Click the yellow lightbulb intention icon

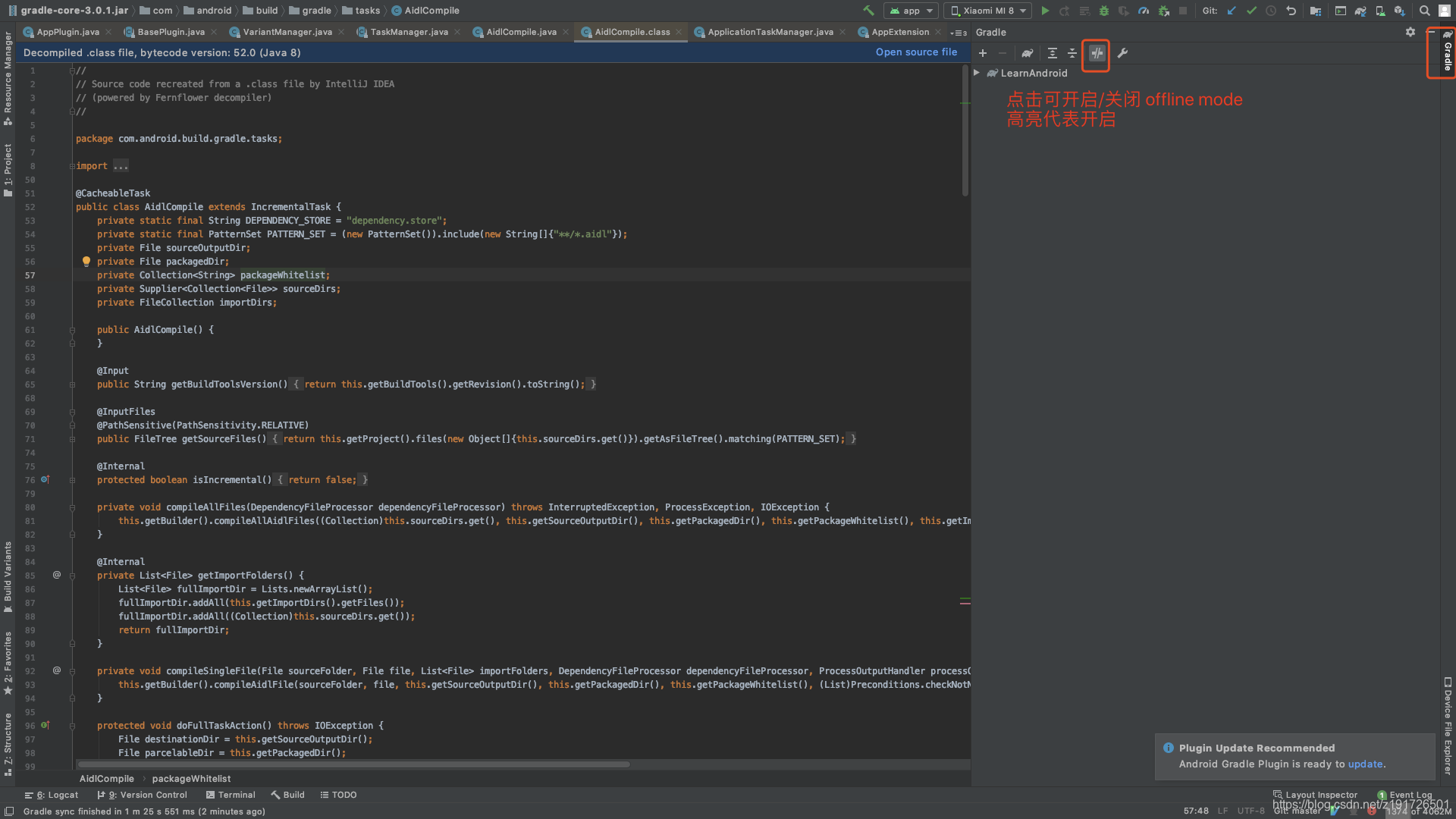pyautogui.click(x=86, y=262)
